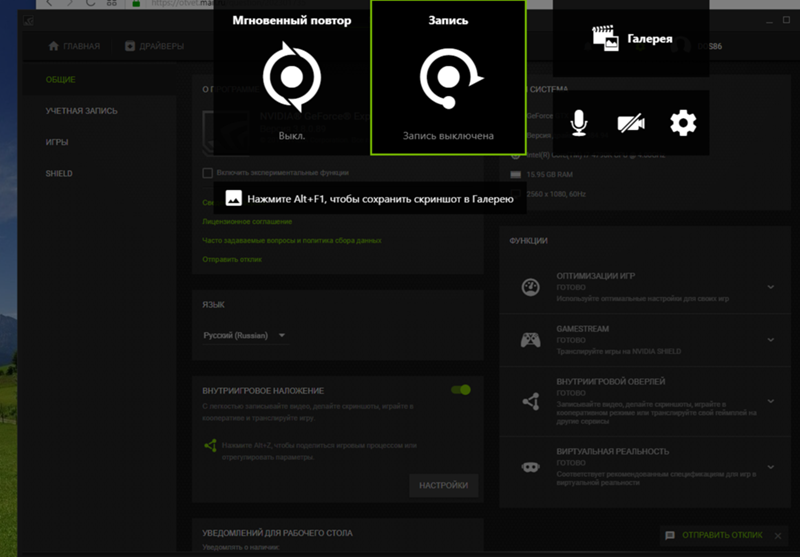The width and height of the screenshot is (800, 557).
Task: Click VR headset icon of ВИРТУАЛЬНАЯ РЕАЛЬНОСТЬ
Action: [x=531, y=467]
